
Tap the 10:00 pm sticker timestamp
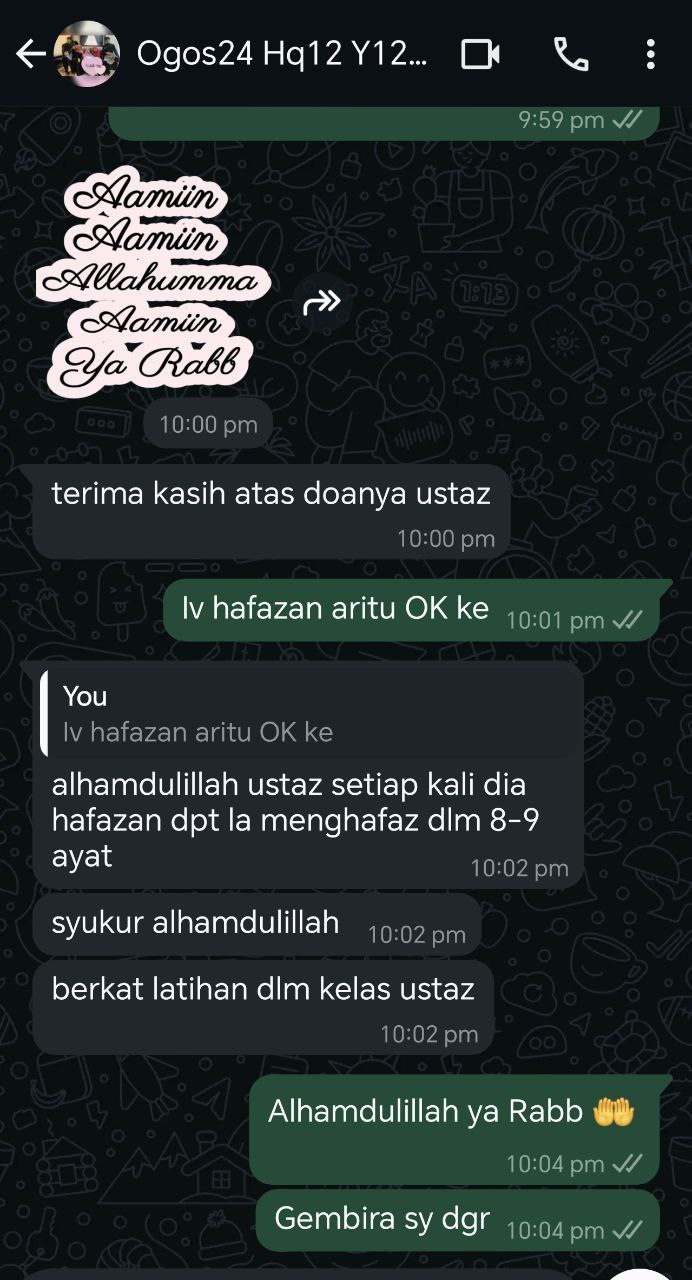(x=208, y=424)
